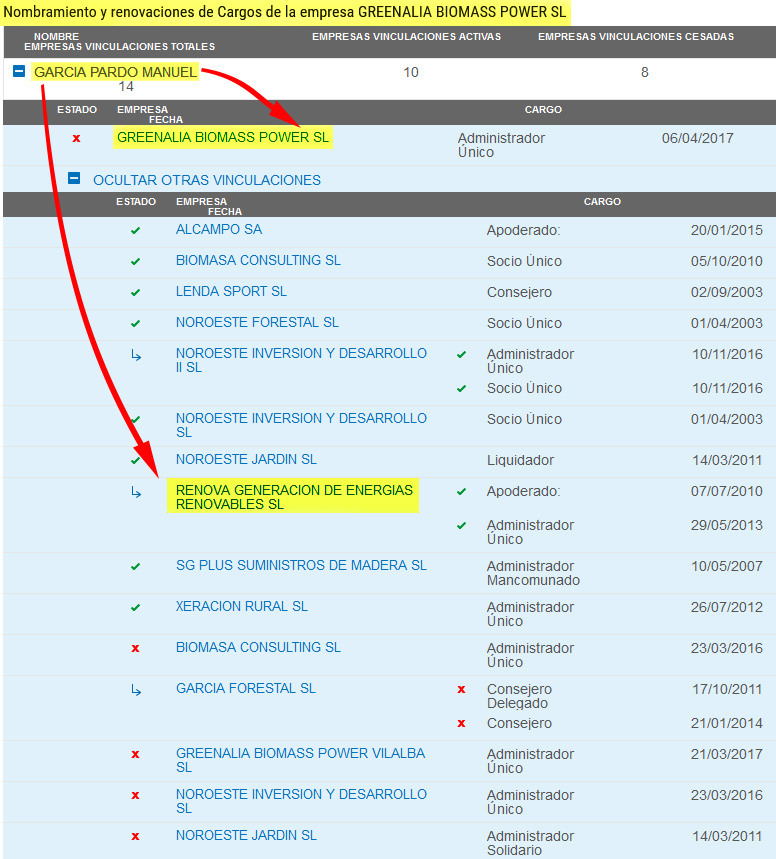Open the GARCIA PARDO MANUEL link

click(115, 72)
